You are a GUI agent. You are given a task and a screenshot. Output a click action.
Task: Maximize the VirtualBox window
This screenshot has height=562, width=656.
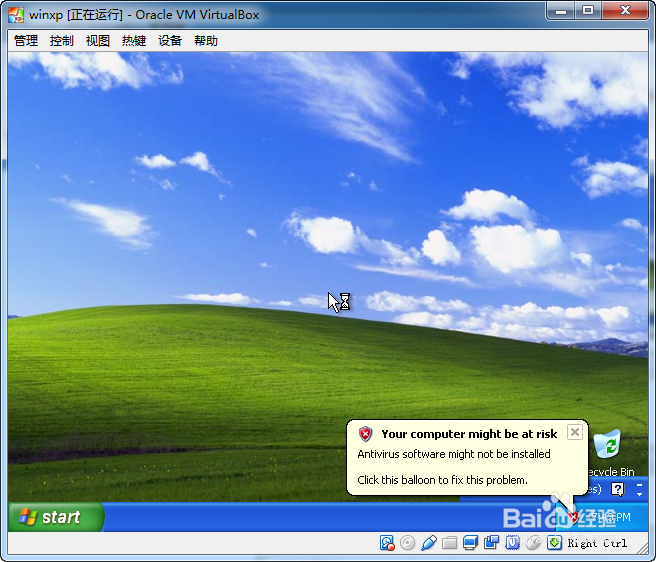(x=588, y=10)
